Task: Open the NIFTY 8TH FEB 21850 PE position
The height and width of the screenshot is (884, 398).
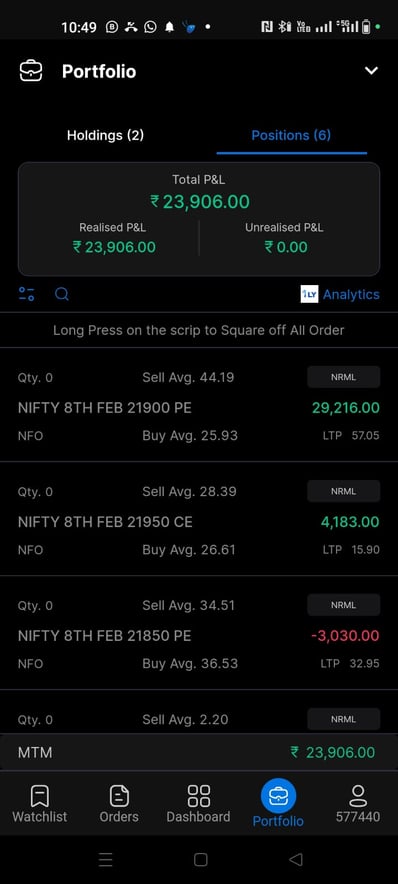Action: pos(199,633)
